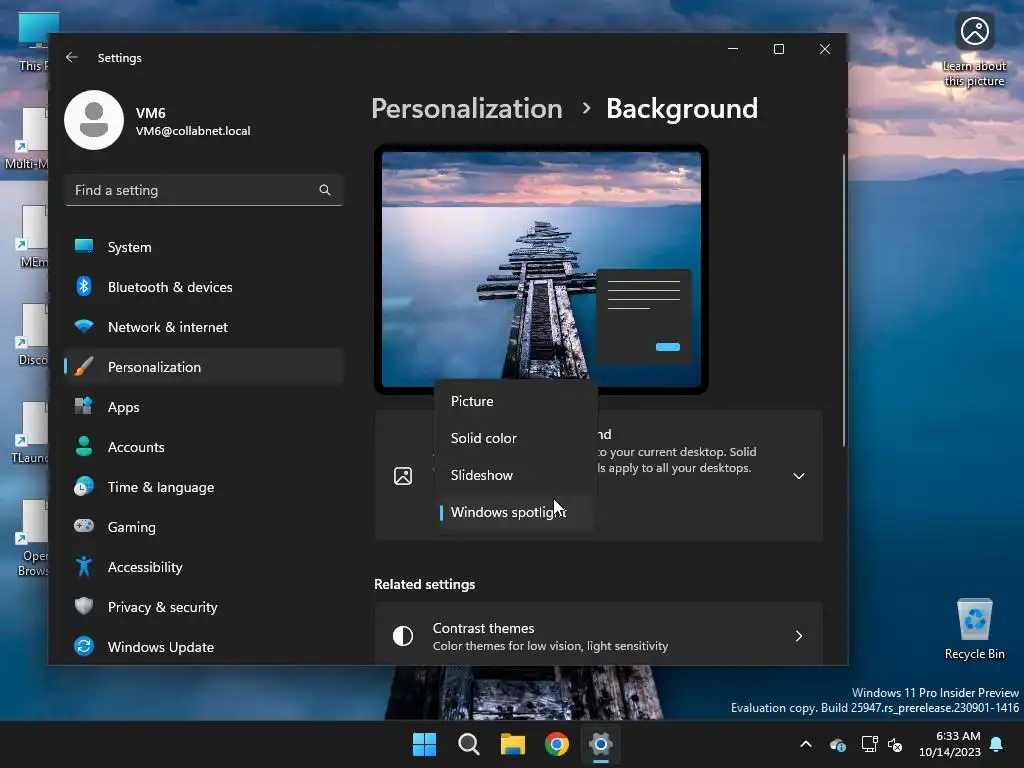Focus the Find a setting search box
This screenshot has height=768, width=1024.
point(204,190)
